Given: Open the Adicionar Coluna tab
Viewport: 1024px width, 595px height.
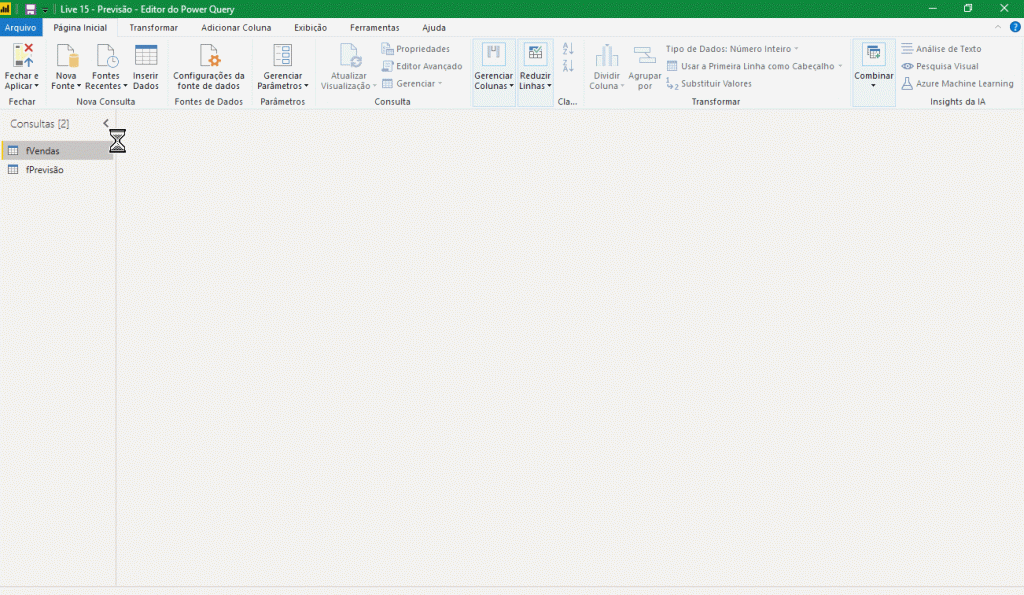Looking at the screenshot, I should click(236, 28).
